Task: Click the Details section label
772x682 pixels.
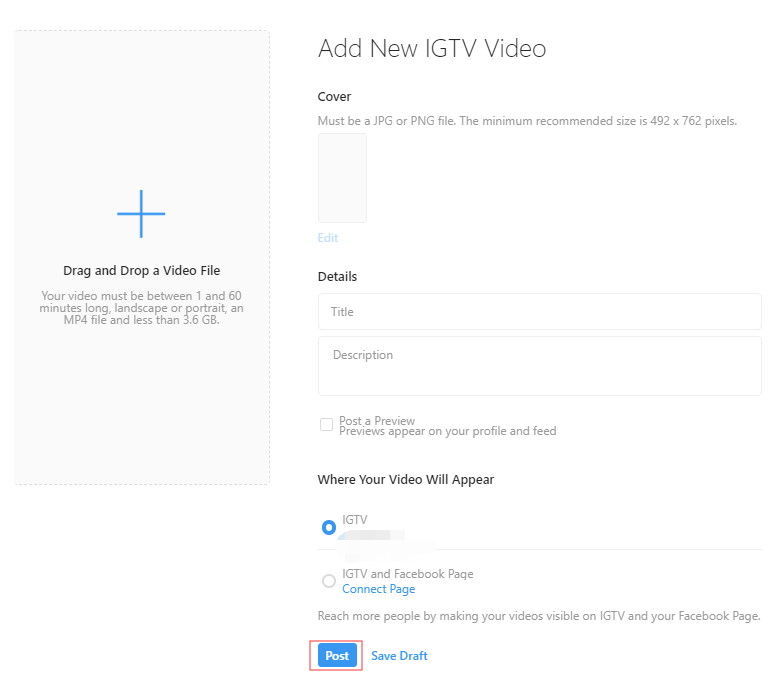Action: (337, 277)
